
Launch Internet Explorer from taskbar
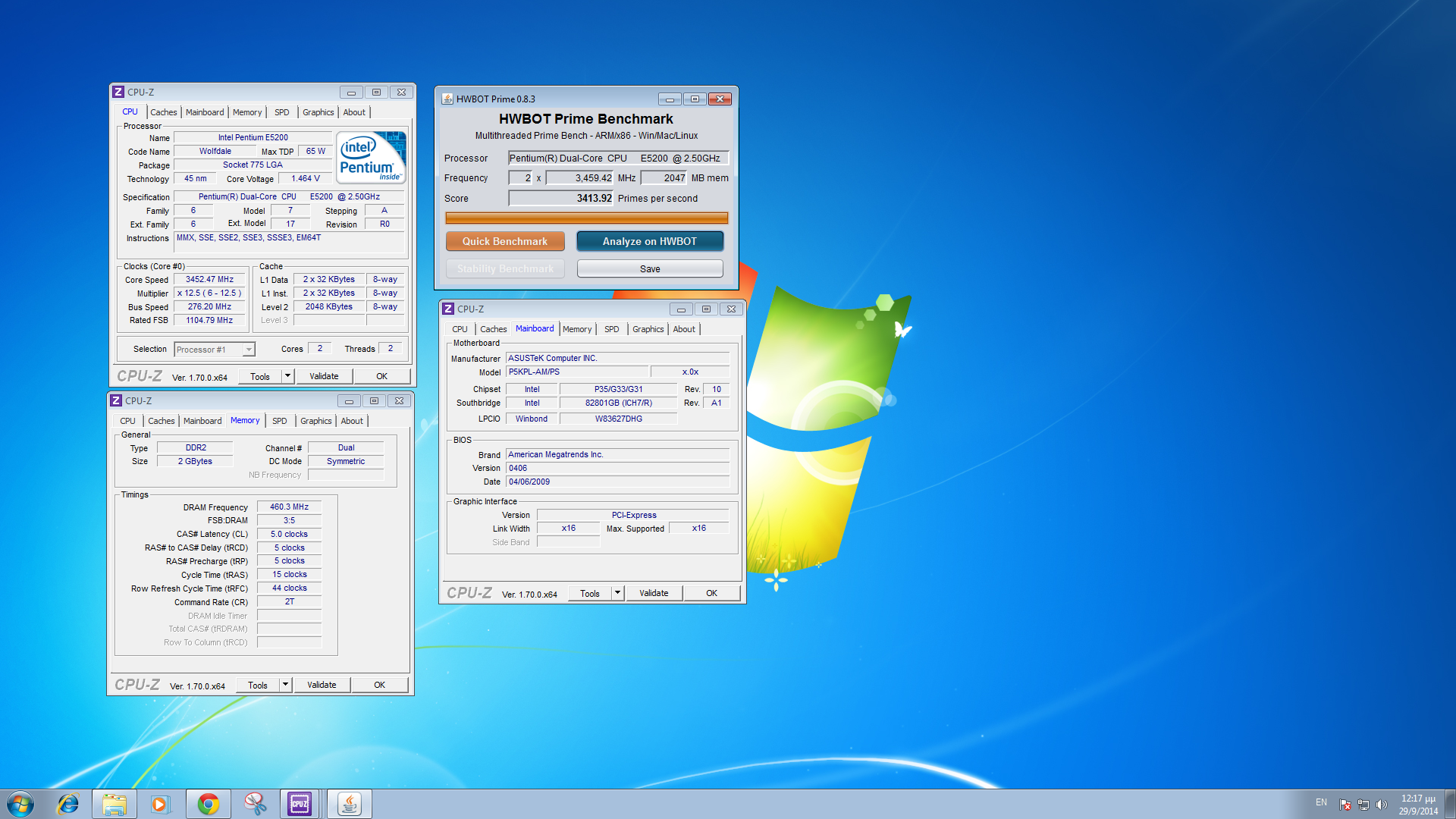(68, 804)
